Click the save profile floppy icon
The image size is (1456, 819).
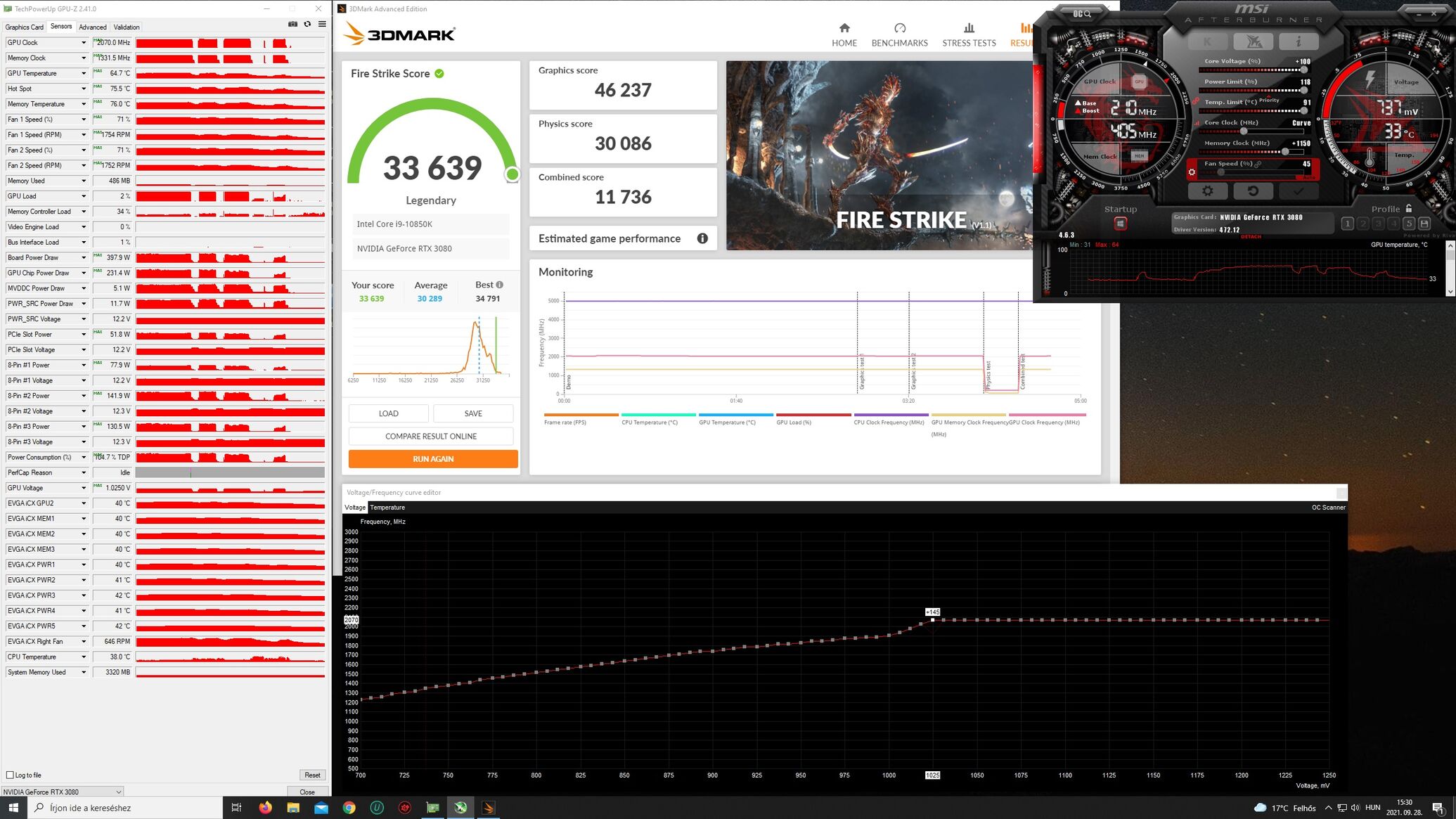(x=1424, y=224)
